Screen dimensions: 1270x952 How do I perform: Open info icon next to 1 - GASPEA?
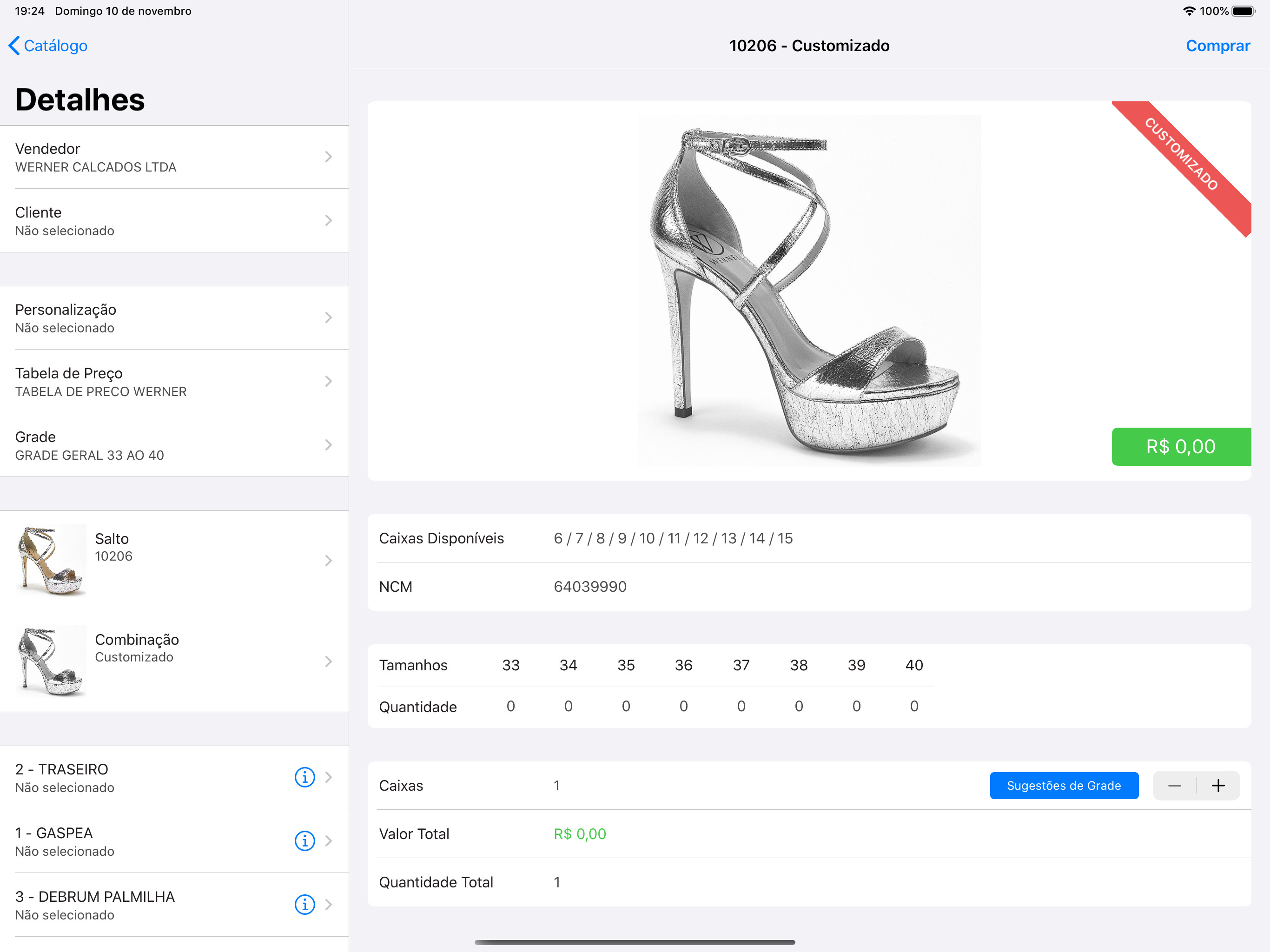point(304,840)
